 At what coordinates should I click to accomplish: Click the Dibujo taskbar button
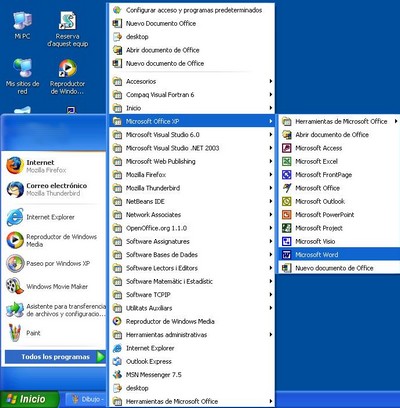85,399
